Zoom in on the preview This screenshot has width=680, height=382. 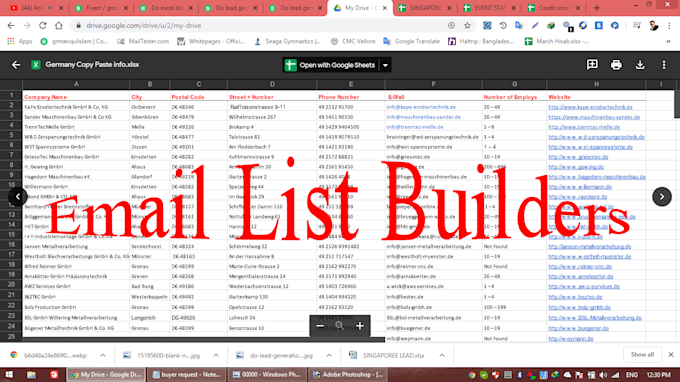point(360,326)
